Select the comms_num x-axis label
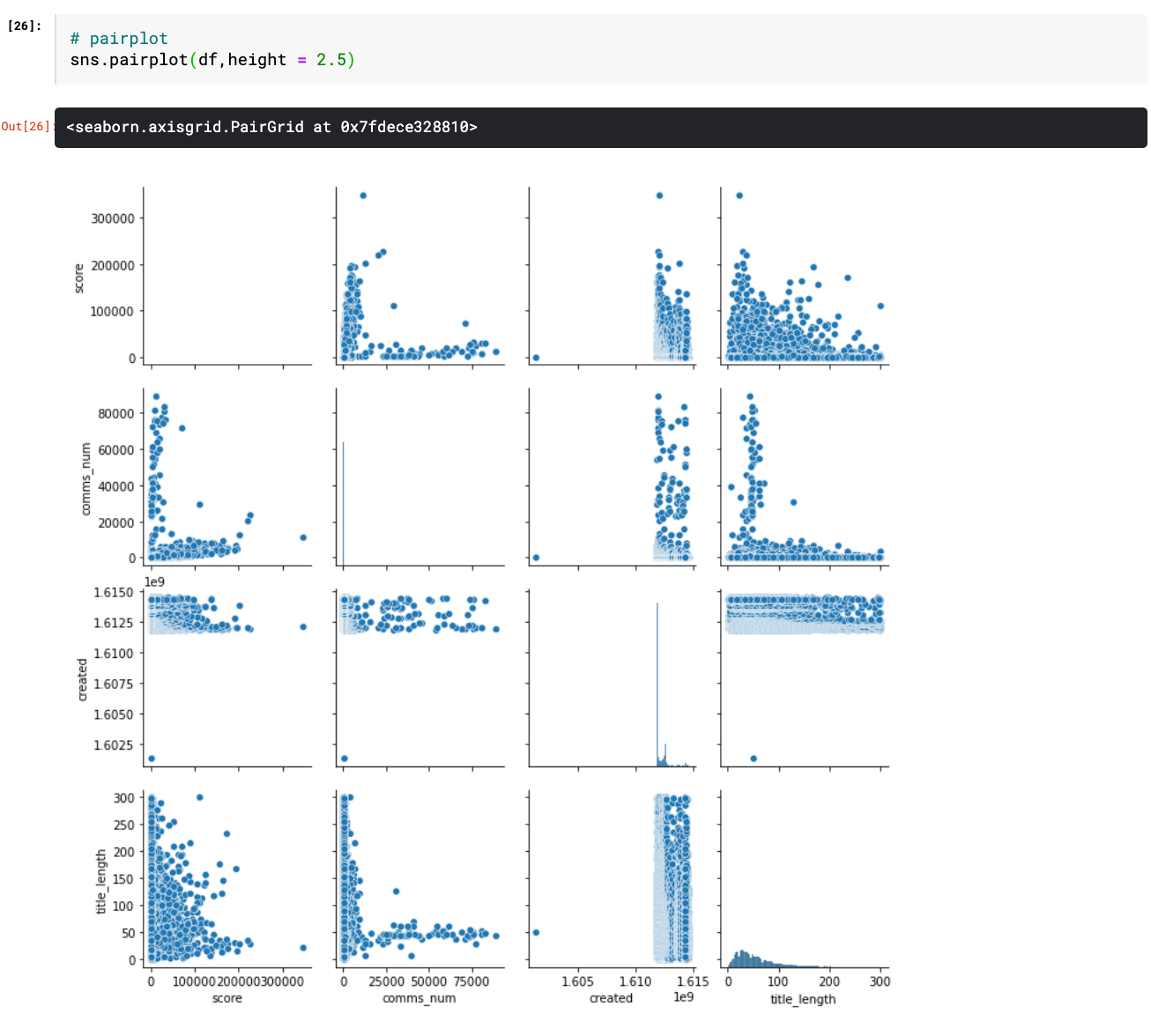Image resolution: width=1151 pixels, height=1036 pixels. [420, 998]
